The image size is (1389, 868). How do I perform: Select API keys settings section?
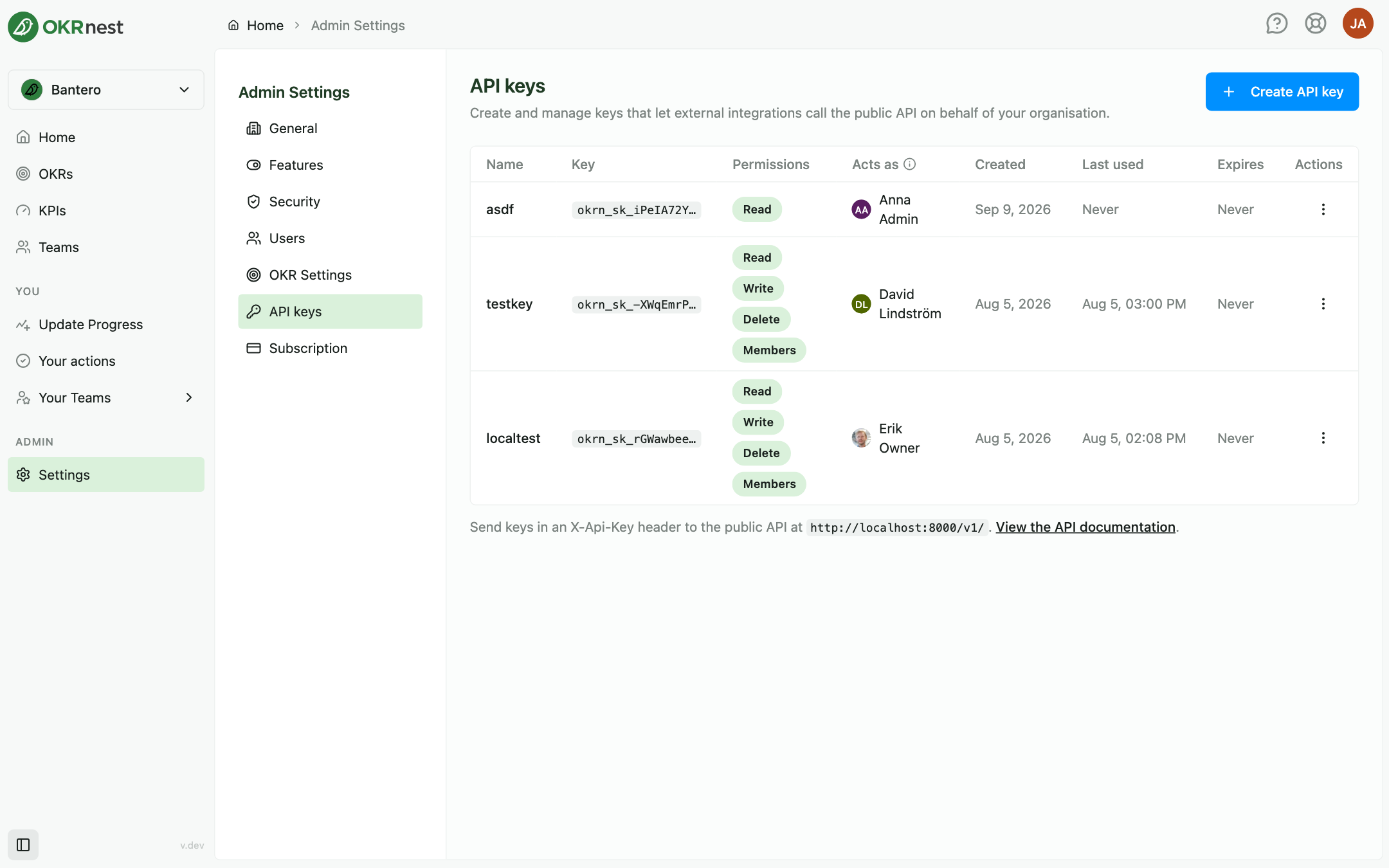pos(330,311)
